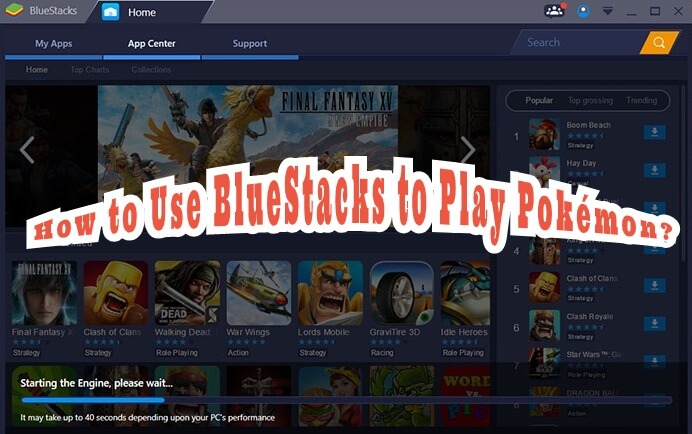Expand the title bar dropdown arrow menu
The height and width of the screenshot is (434, 692).
(x=608, y=11)
